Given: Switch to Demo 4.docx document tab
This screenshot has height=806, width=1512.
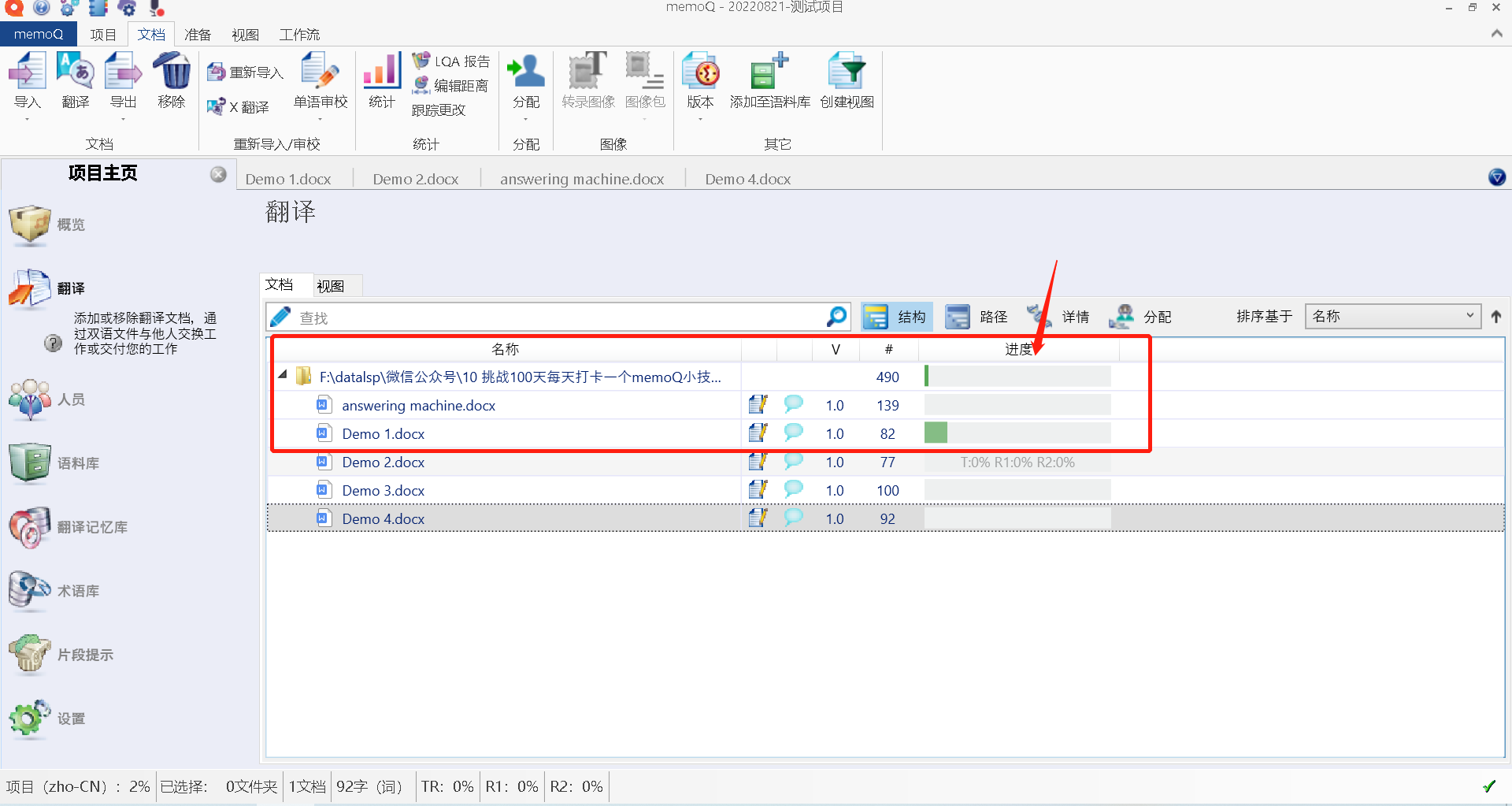Looking at the screenshot, I should click(x=747, y=179).
